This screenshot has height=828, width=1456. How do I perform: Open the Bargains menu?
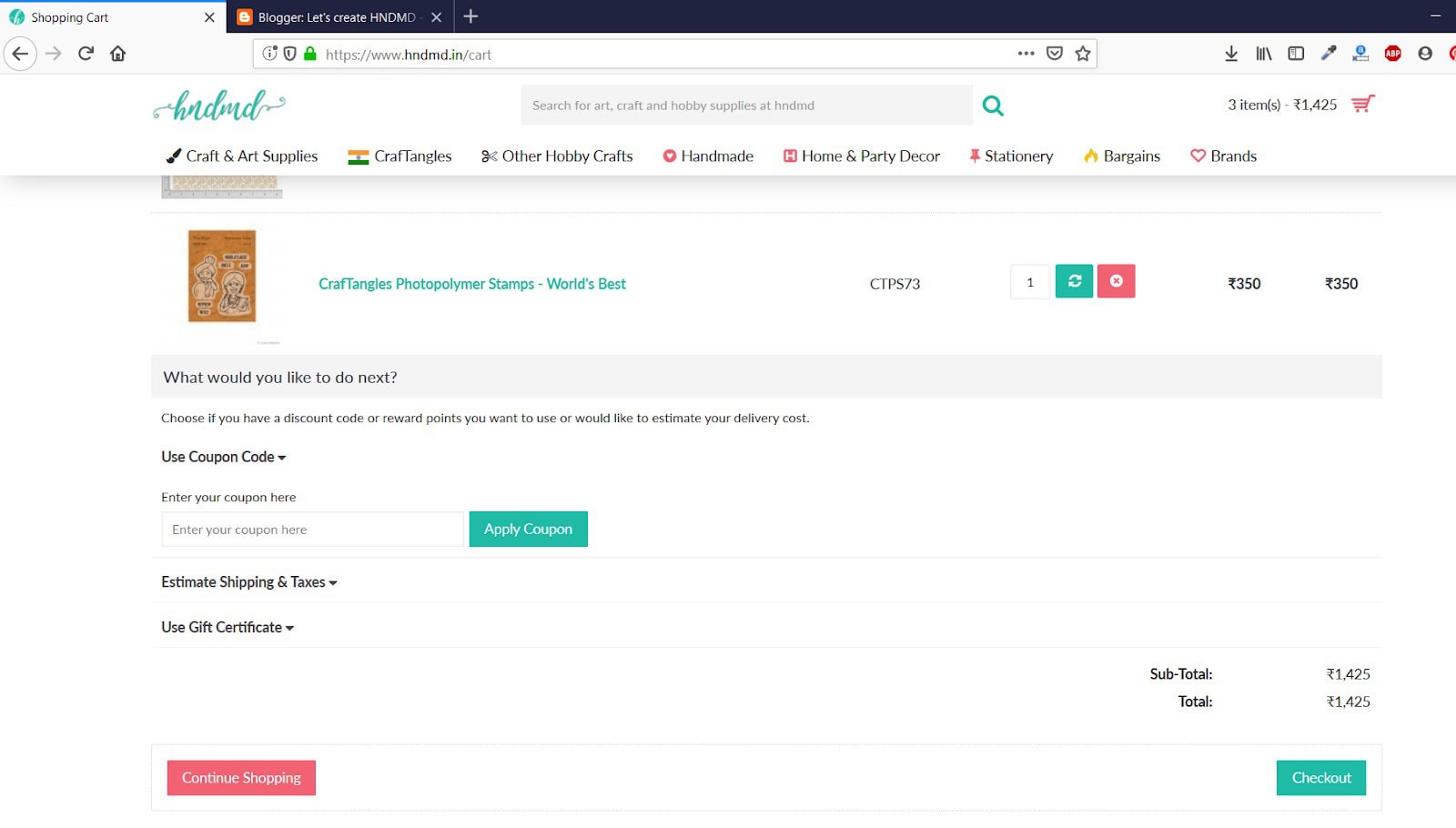coord(1122,157)
